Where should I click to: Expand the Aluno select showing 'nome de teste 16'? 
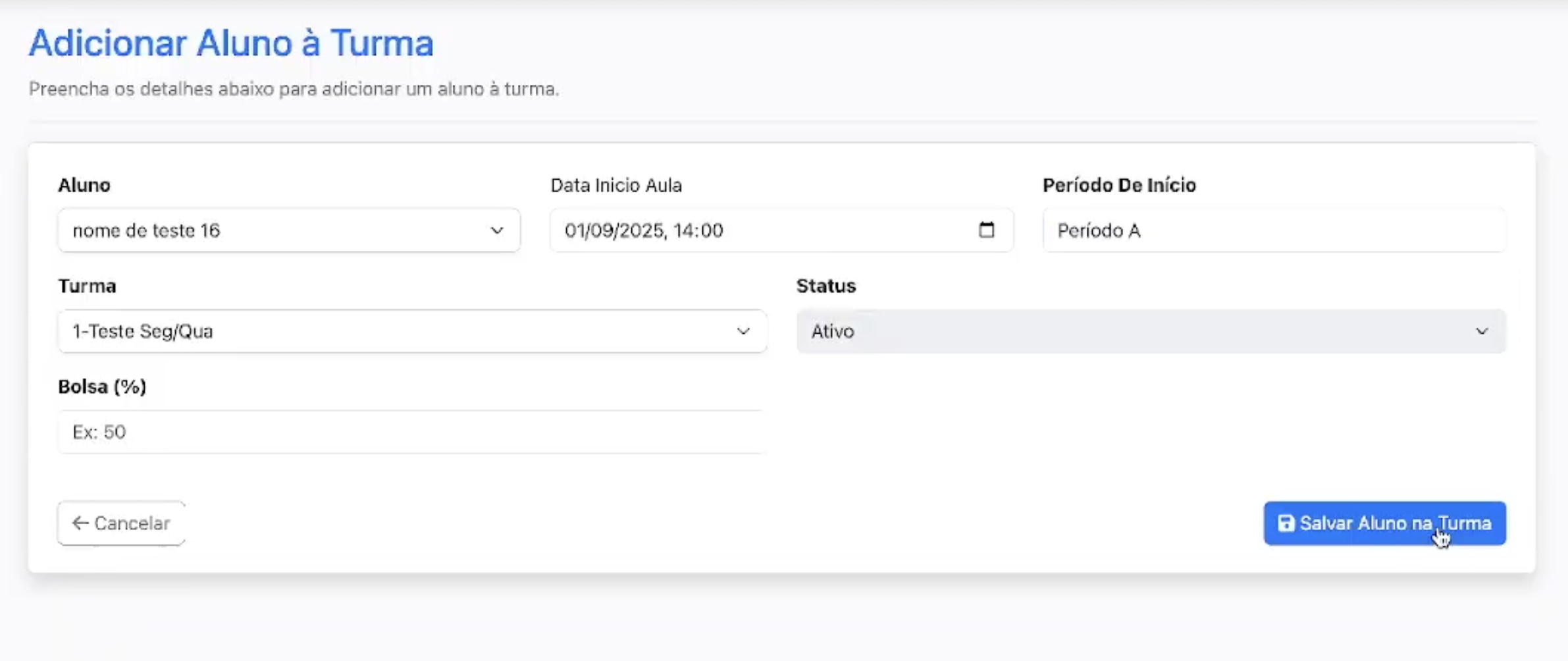(x=276, y=230)
